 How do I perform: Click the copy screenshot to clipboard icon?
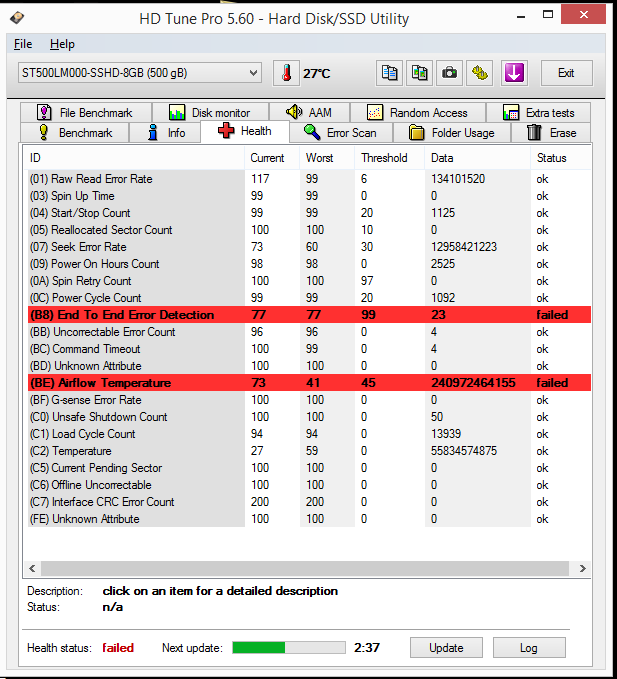(419, 73)
